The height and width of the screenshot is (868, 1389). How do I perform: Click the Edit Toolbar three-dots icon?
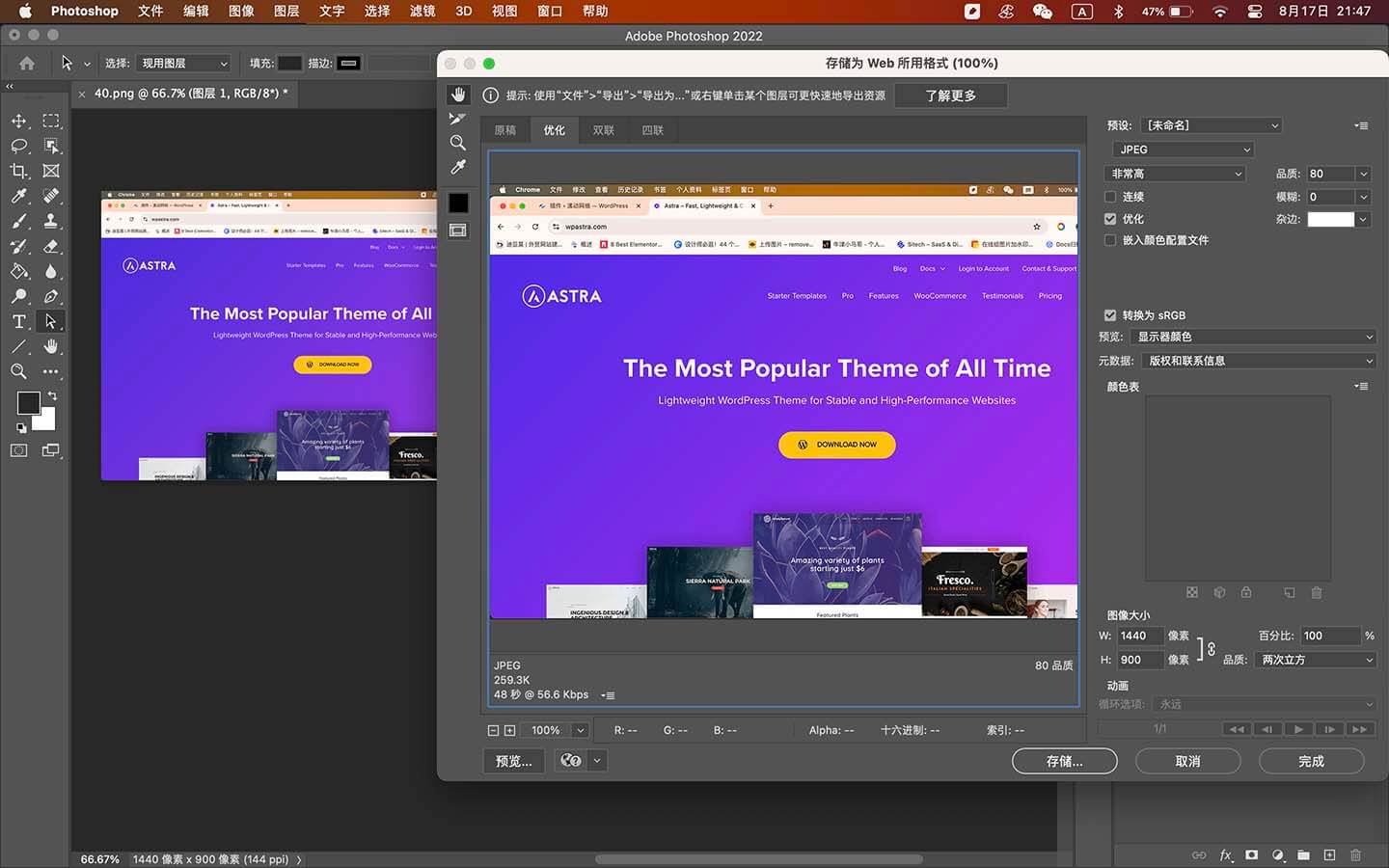click(51, 371)
